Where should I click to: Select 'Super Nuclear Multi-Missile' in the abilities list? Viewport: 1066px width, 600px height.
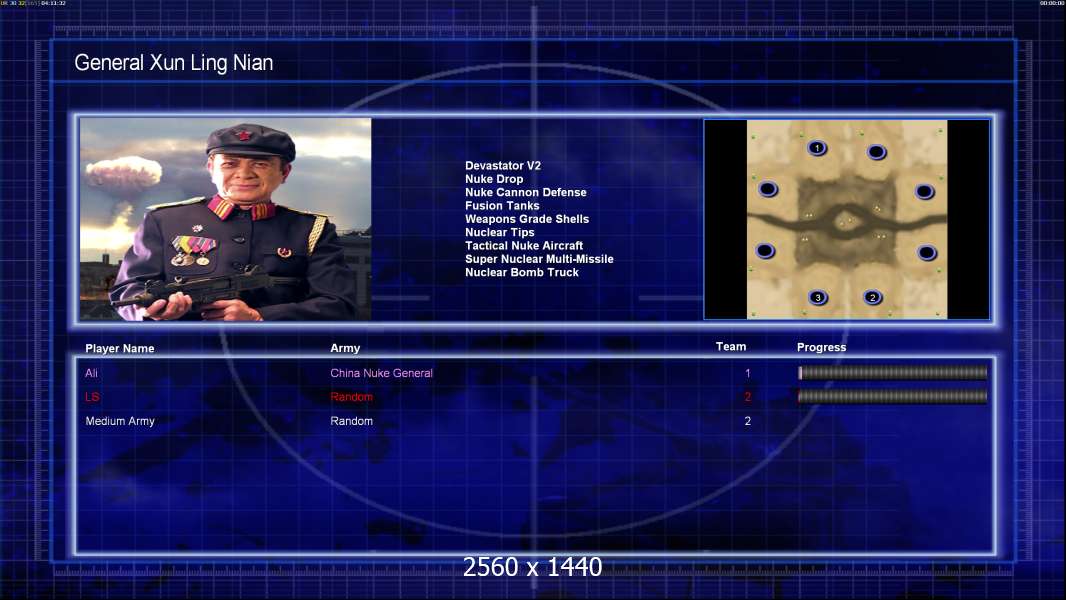coord(539,259)
